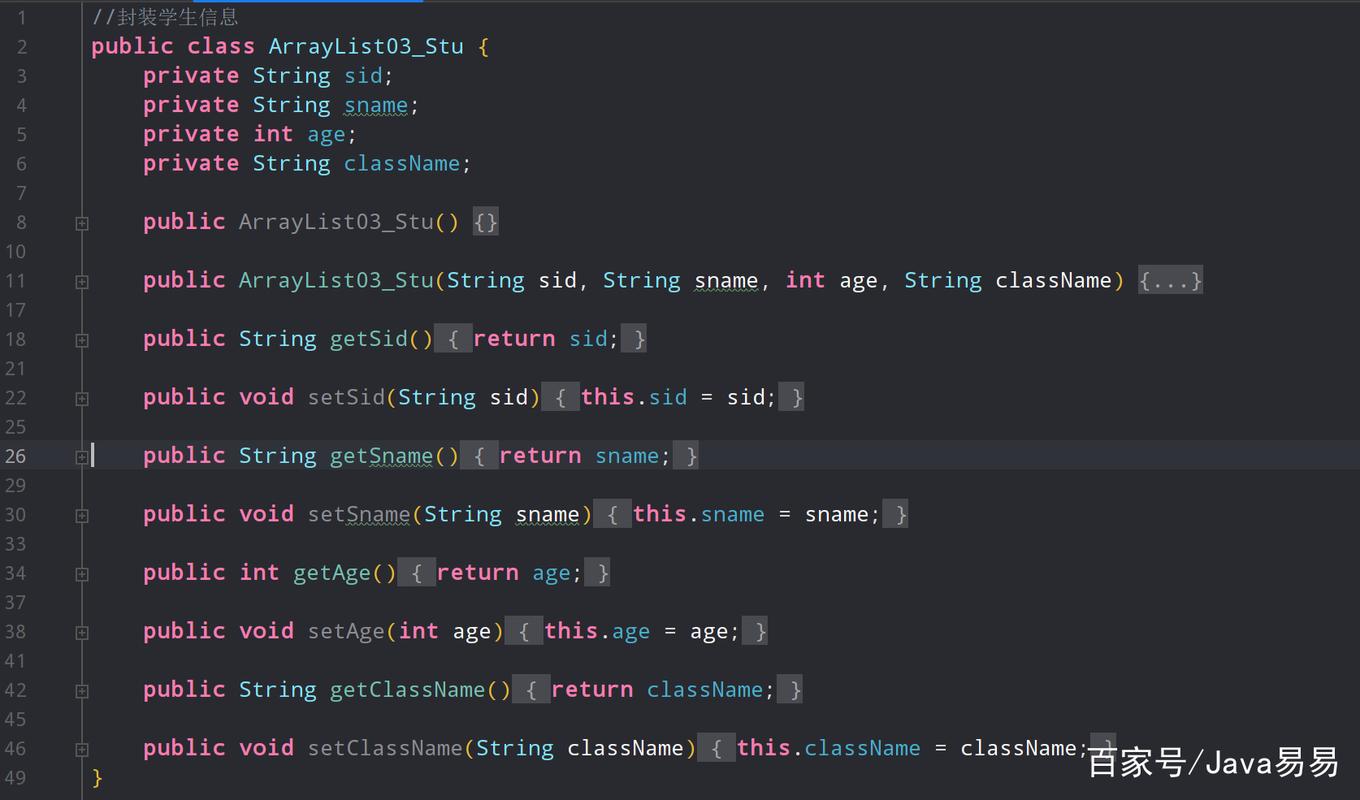The height and width of the screenshot is (800, 1360).
Task: Click the underlined sname field on line 4
Action: (376, 105)
